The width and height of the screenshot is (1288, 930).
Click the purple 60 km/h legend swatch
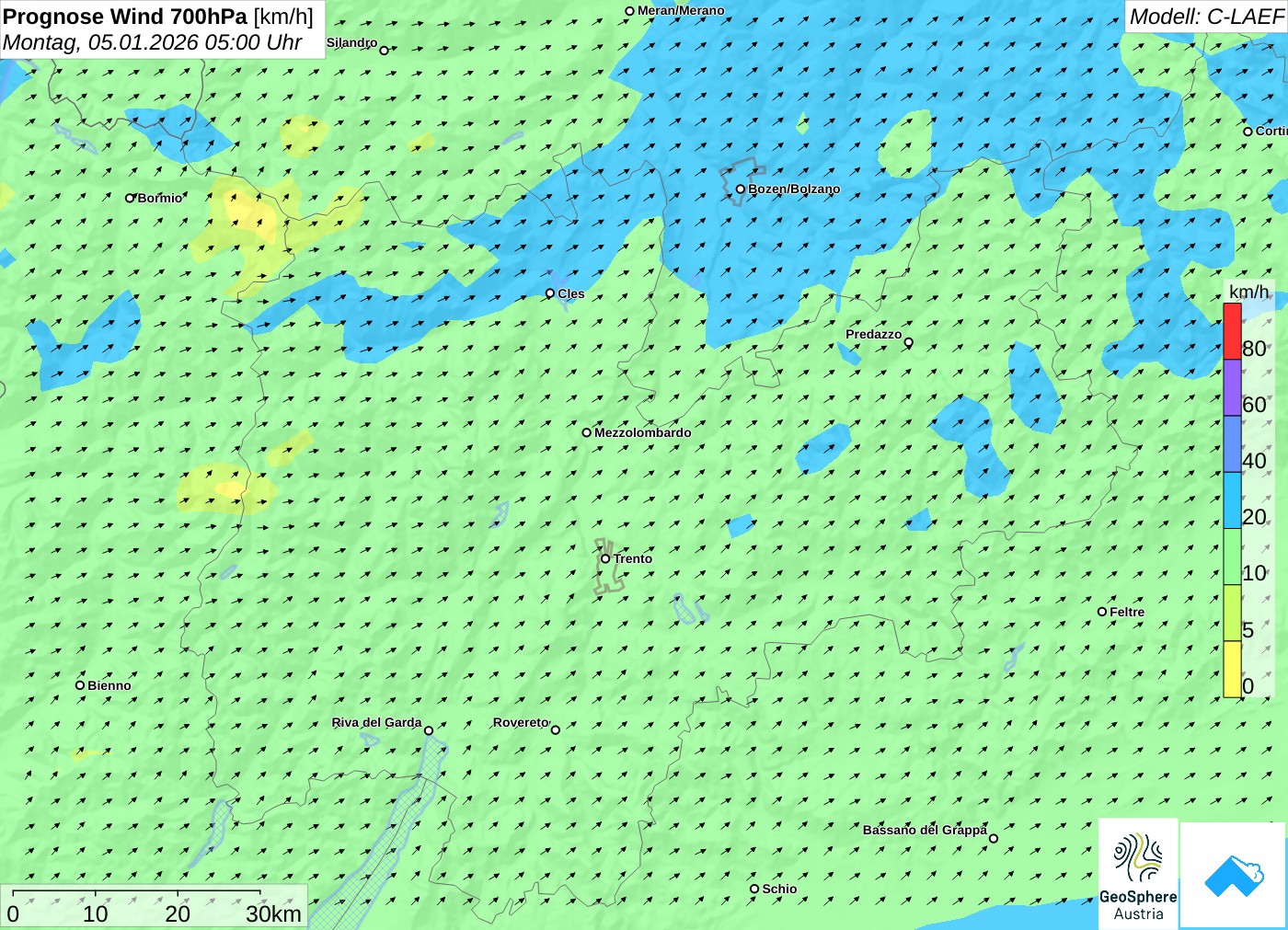click(1232, 388)
